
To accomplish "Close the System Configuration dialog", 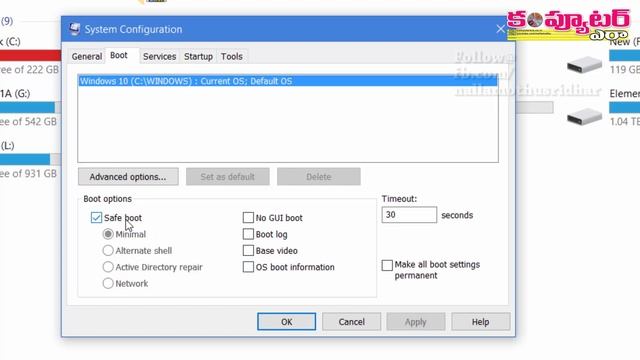I will click(500, 29).
